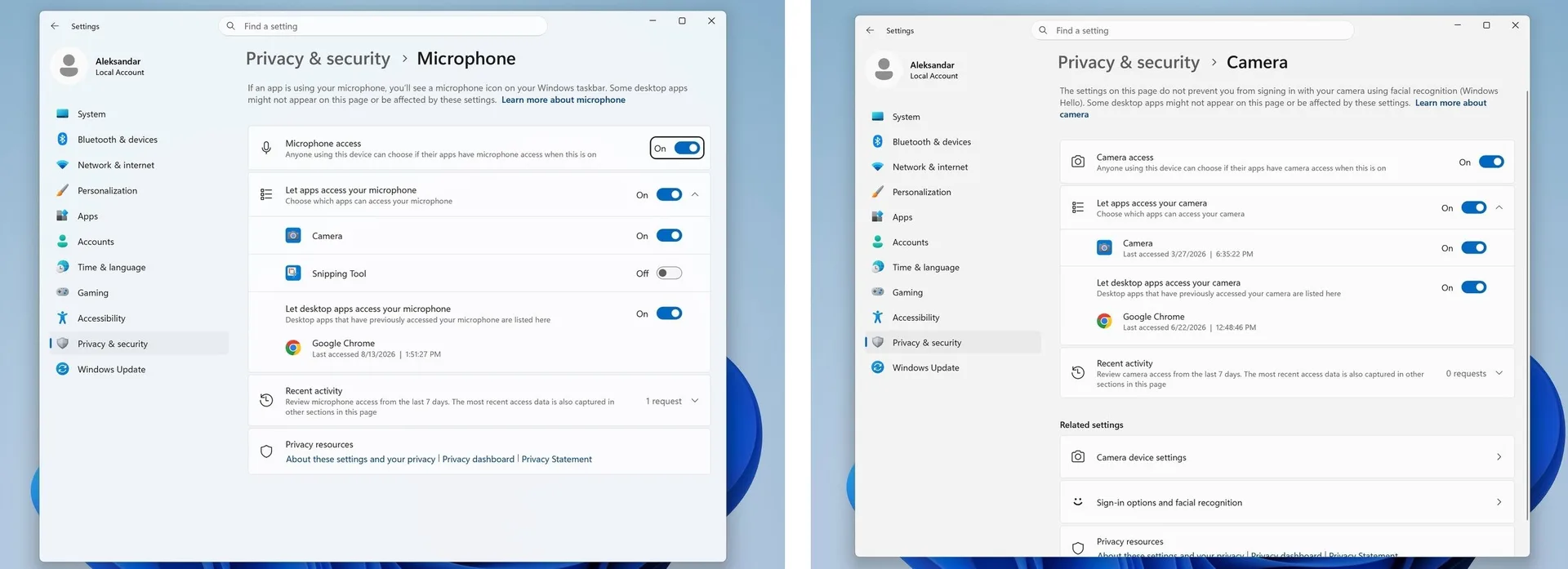Viewport: 1568px width, 569px height.
Task: Click Privacy & security breadcrumb in Camera window
Action: [x=1129, y=62]
